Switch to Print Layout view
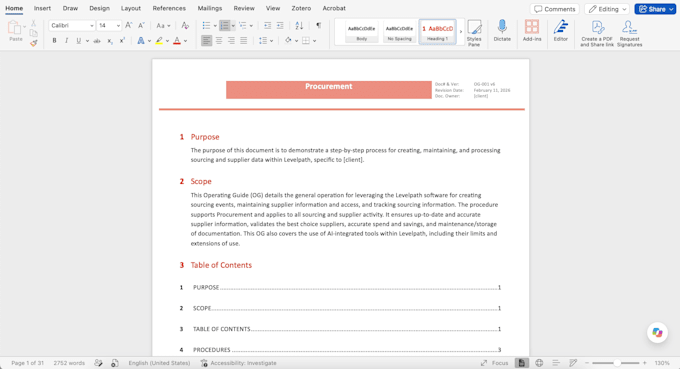Screen dimensions: 680x369 tap(522, 363)
